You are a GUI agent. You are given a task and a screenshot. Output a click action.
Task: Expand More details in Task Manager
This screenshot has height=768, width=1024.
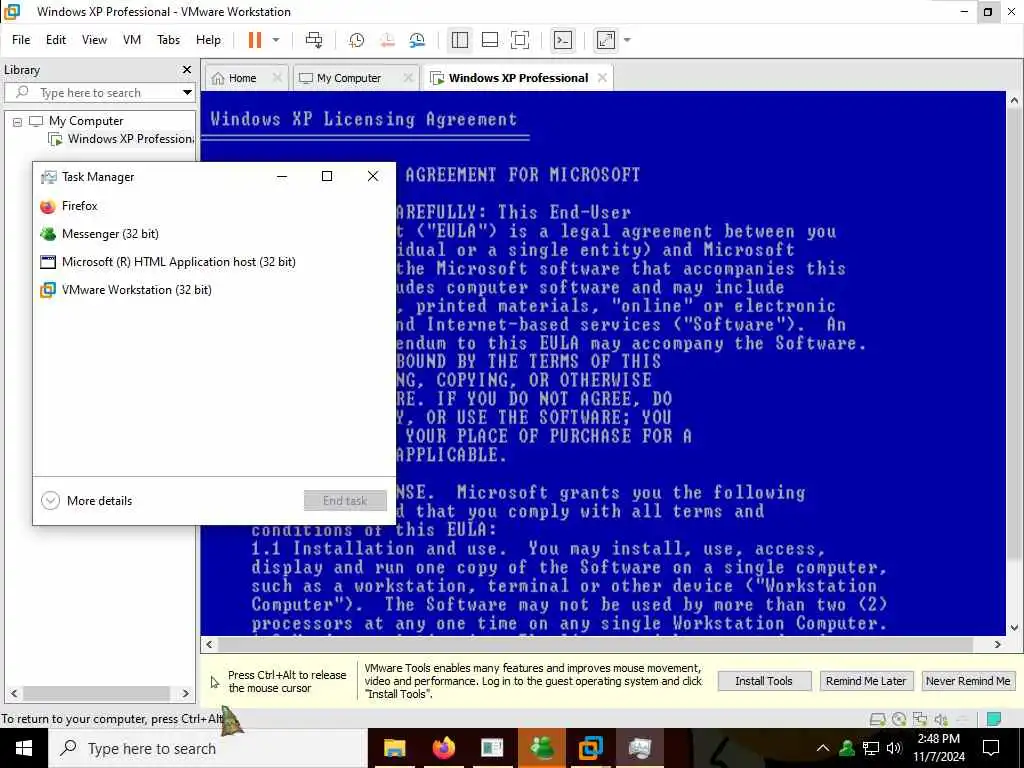(87, 501)
